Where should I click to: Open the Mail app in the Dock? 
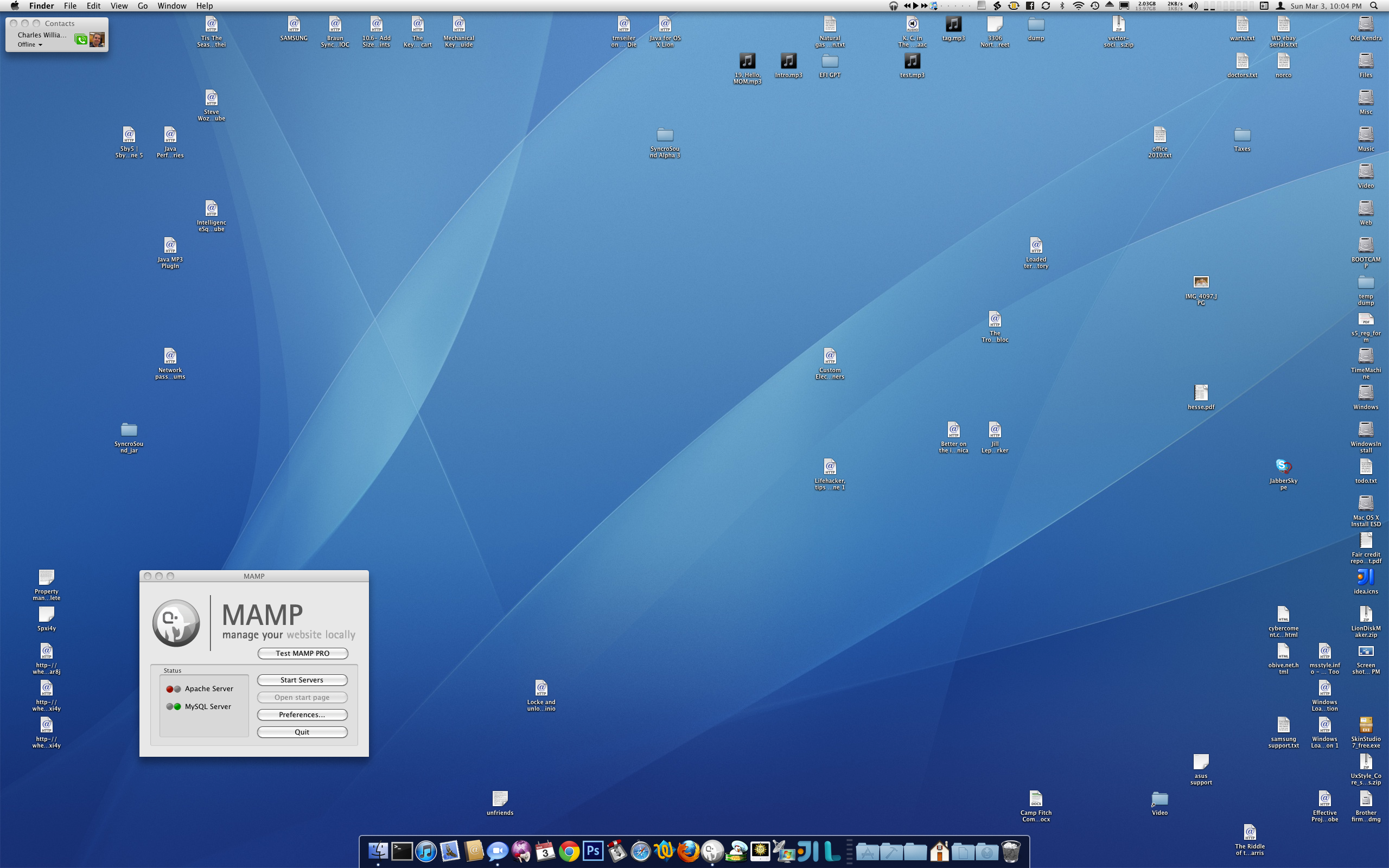pos(450,851)
